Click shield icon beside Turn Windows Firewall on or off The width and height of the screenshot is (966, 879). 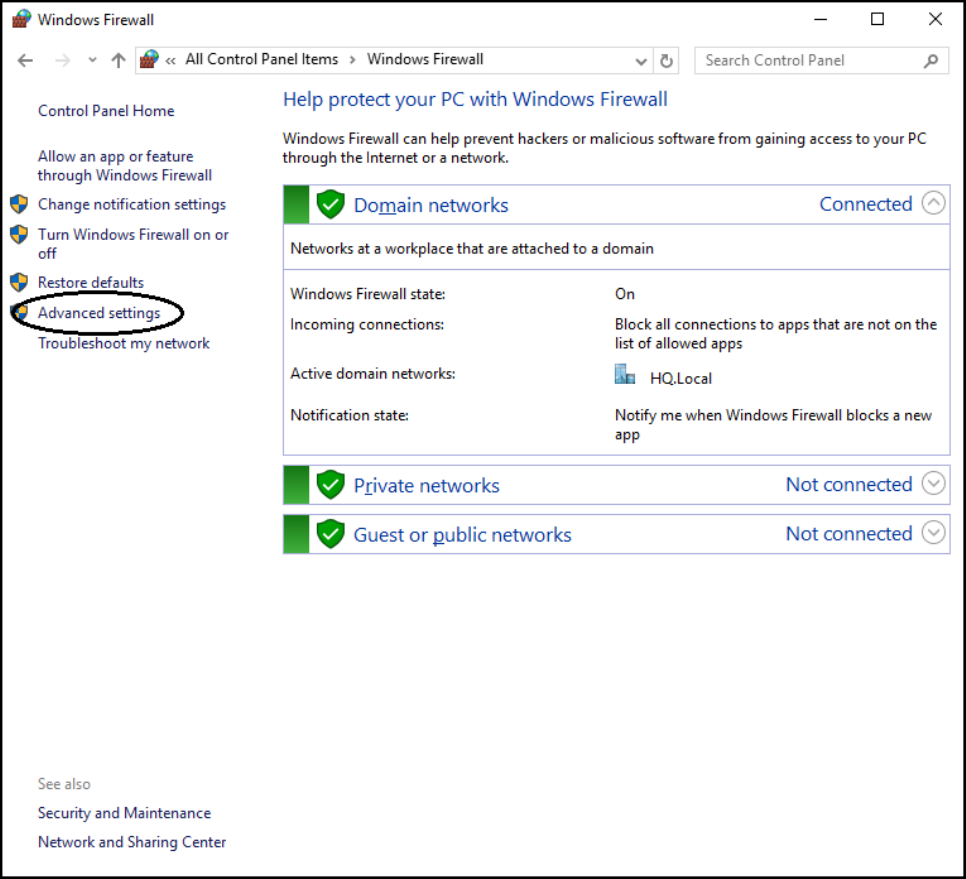pos(19,234)
